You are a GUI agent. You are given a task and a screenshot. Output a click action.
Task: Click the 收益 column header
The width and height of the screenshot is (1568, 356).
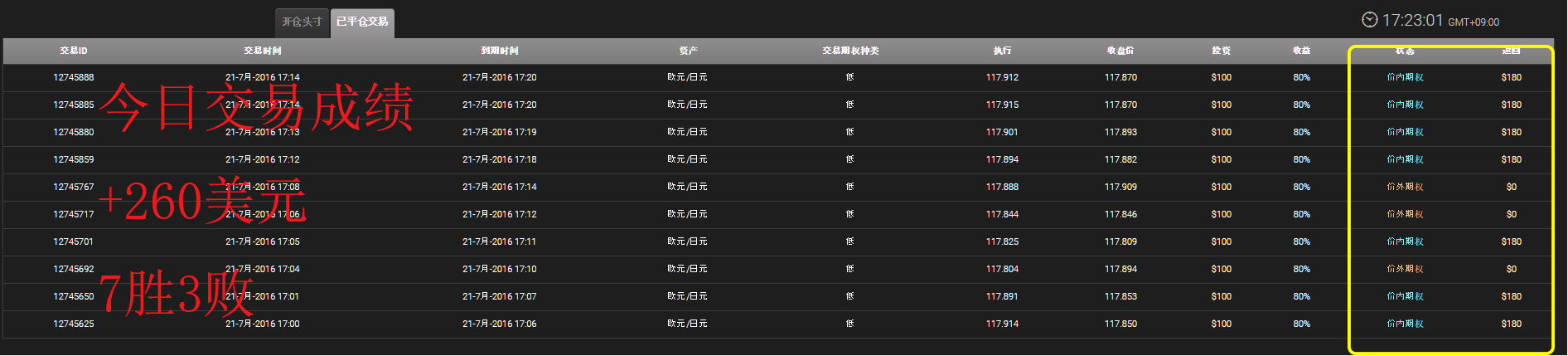click(x=1302, y=51)
